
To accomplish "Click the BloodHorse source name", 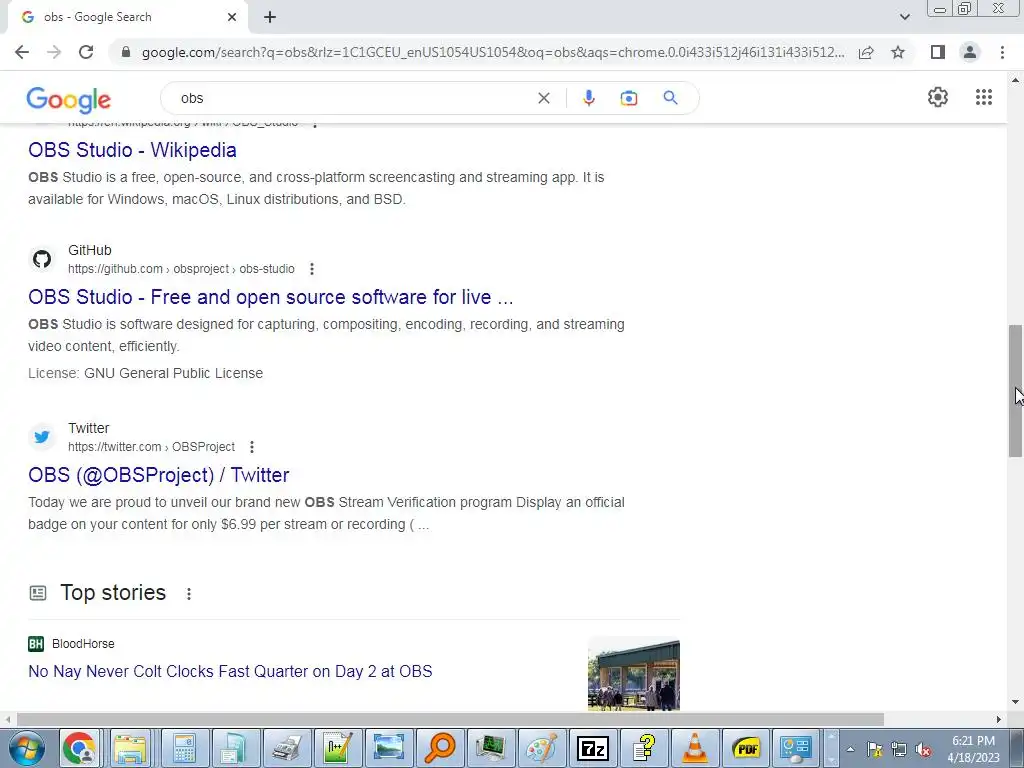I will 83,644.
